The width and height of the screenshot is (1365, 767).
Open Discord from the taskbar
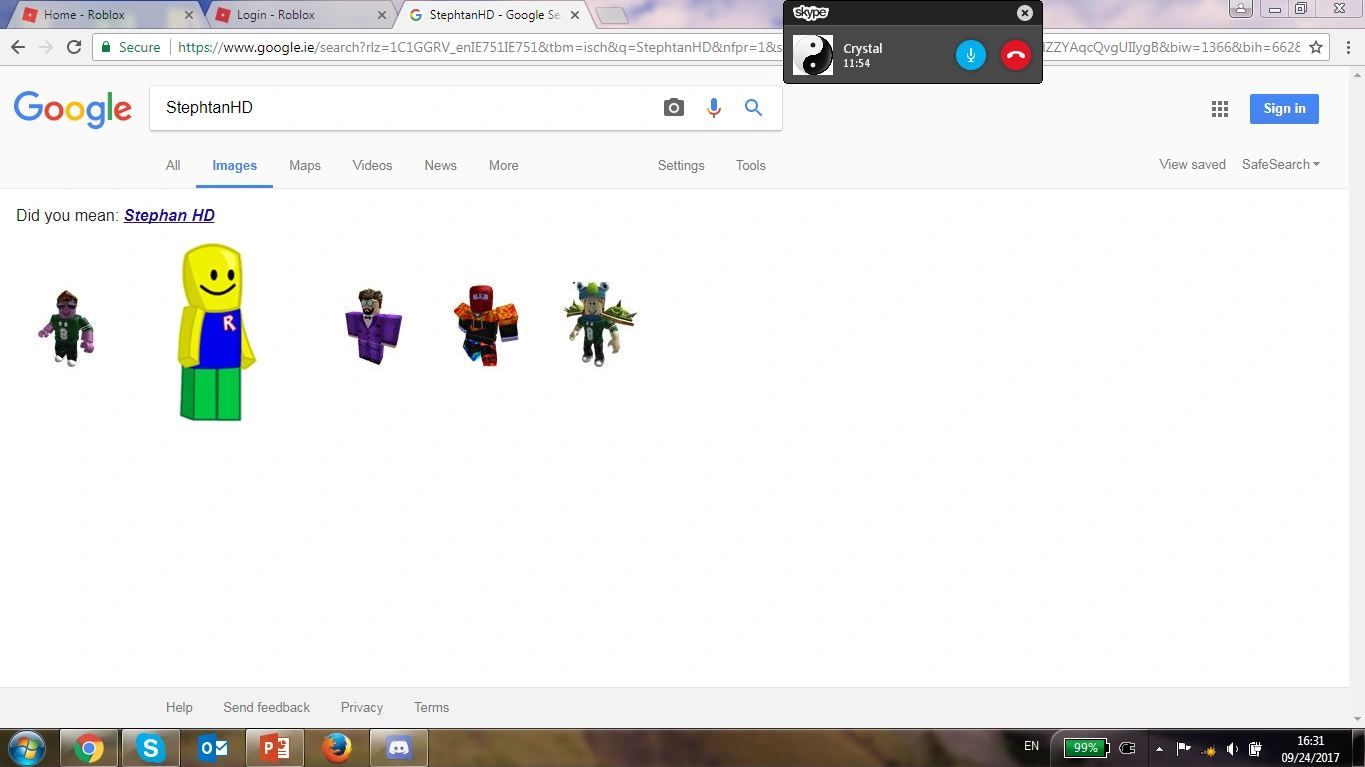[399, 748]
